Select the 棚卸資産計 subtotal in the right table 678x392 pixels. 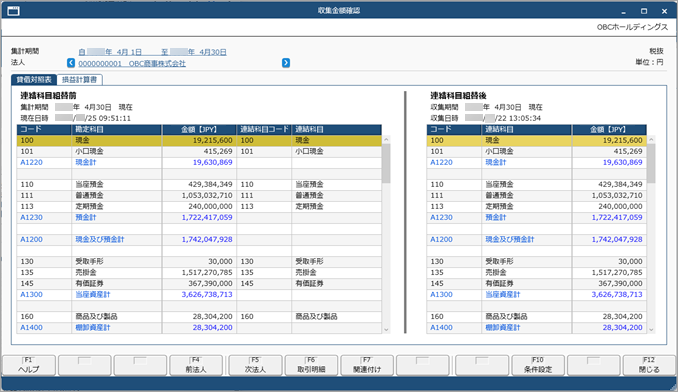pyautogui.click(x=502, y=328)
